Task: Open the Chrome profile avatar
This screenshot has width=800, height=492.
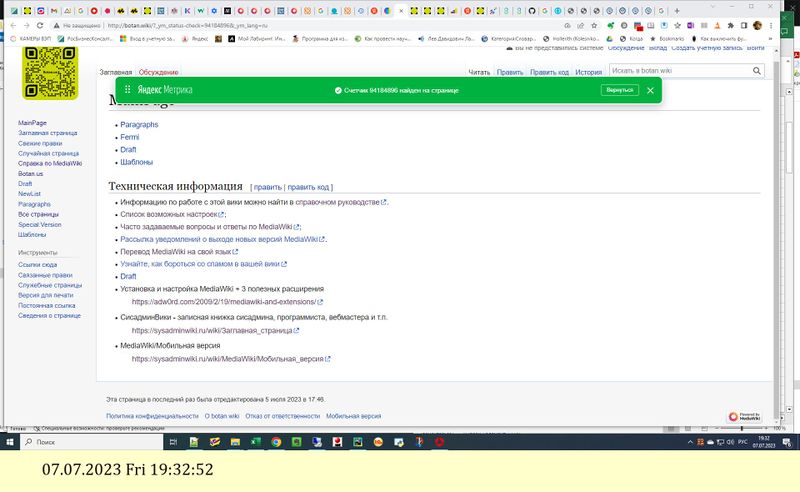Action: click(757, 26)
